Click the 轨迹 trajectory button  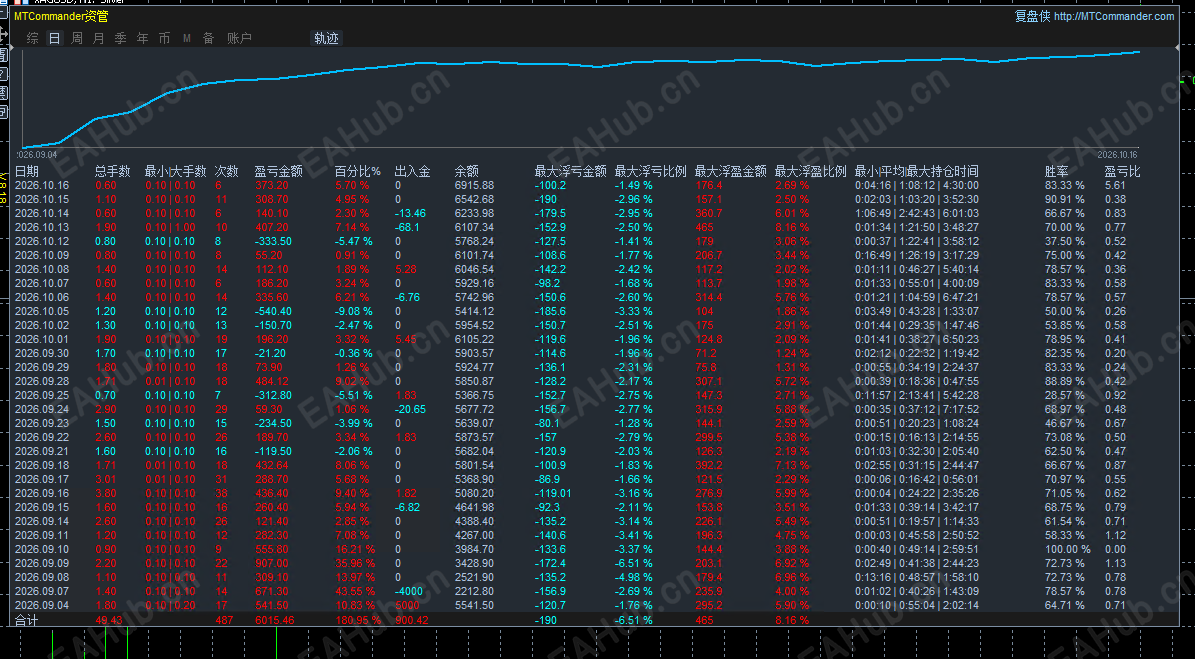point(326,38)
